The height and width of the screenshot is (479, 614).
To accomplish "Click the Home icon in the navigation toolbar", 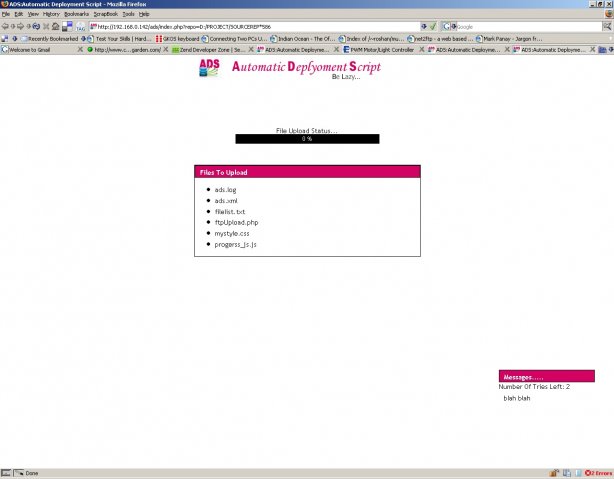I will (x=54, y=26).
